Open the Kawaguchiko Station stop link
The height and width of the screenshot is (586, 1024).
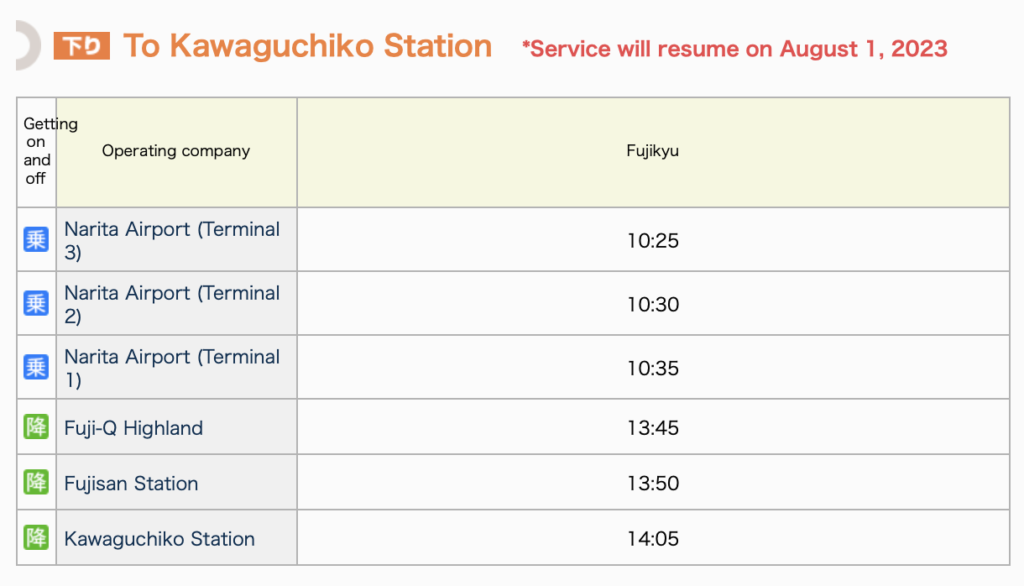[159, 539]
